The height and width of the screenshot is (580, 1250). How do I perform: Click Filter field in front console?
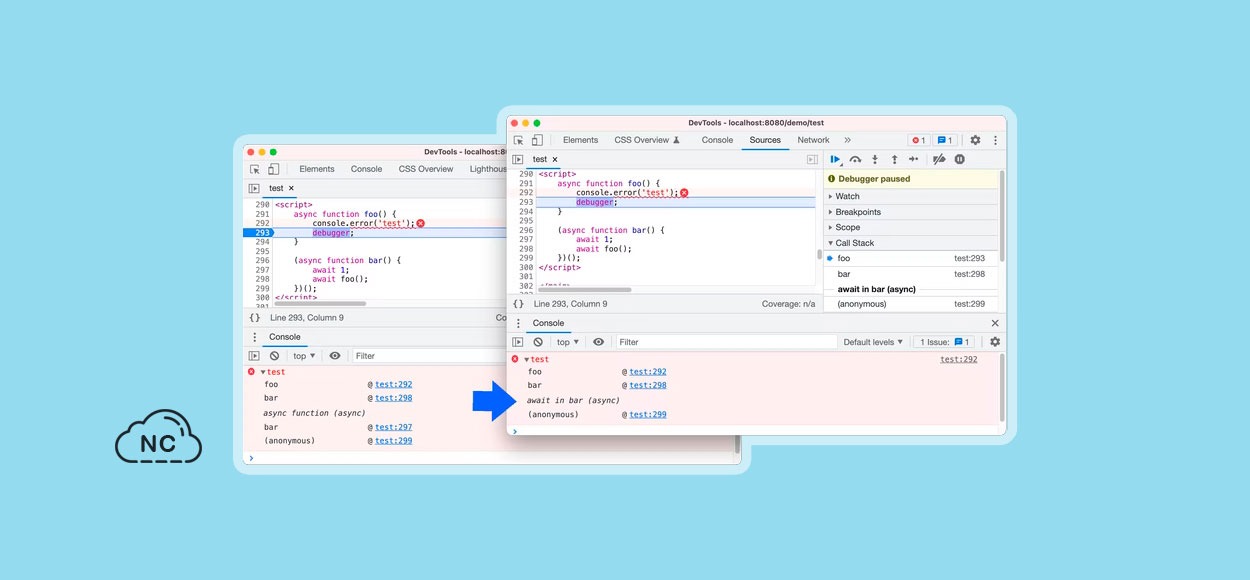[x=725, y=342]
